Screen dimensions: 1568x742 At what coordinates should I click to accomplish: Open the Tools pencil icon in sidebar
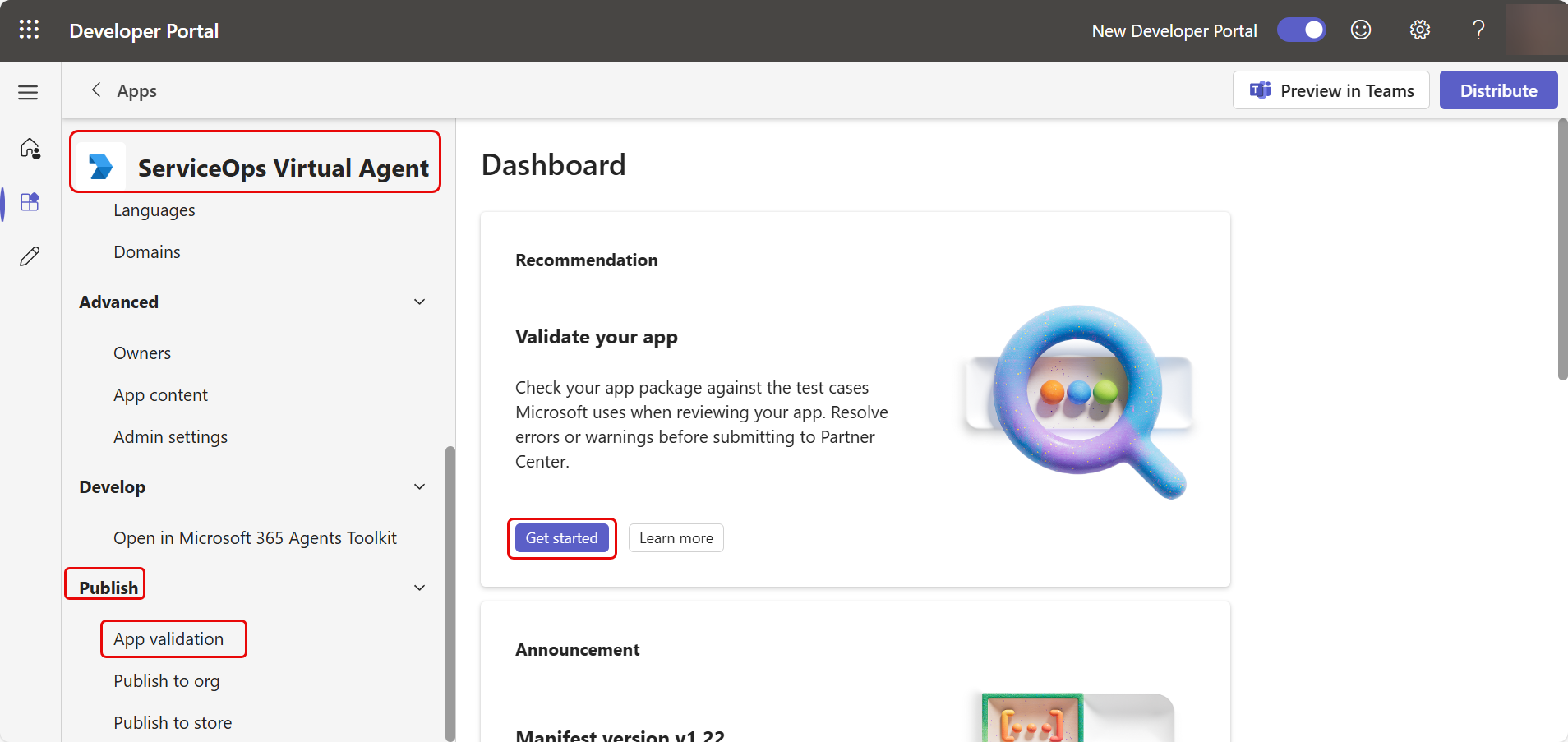click(x=30, y=256)
